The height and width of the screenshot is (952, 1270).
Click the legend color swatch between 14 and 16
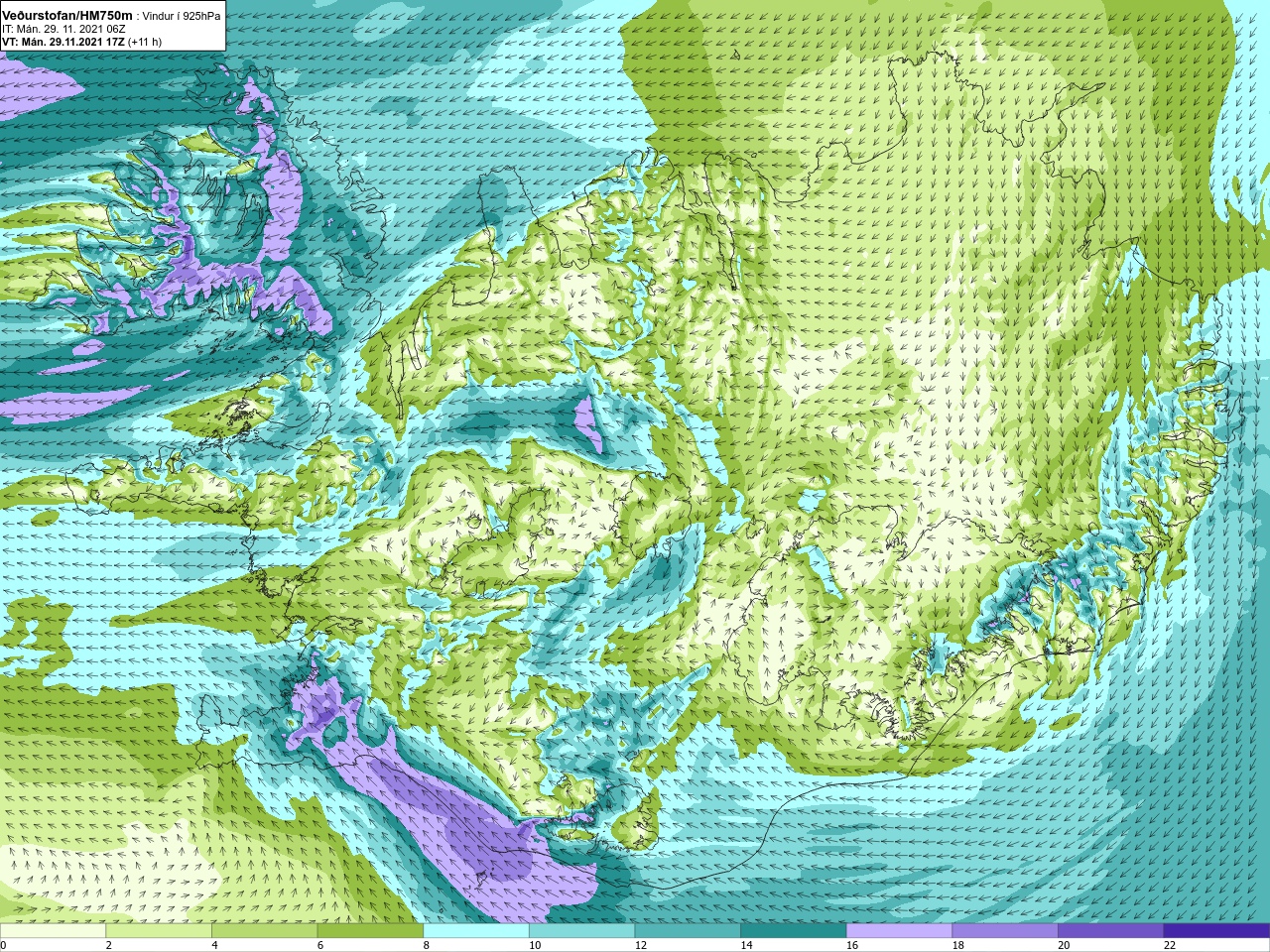coord(794,931)
